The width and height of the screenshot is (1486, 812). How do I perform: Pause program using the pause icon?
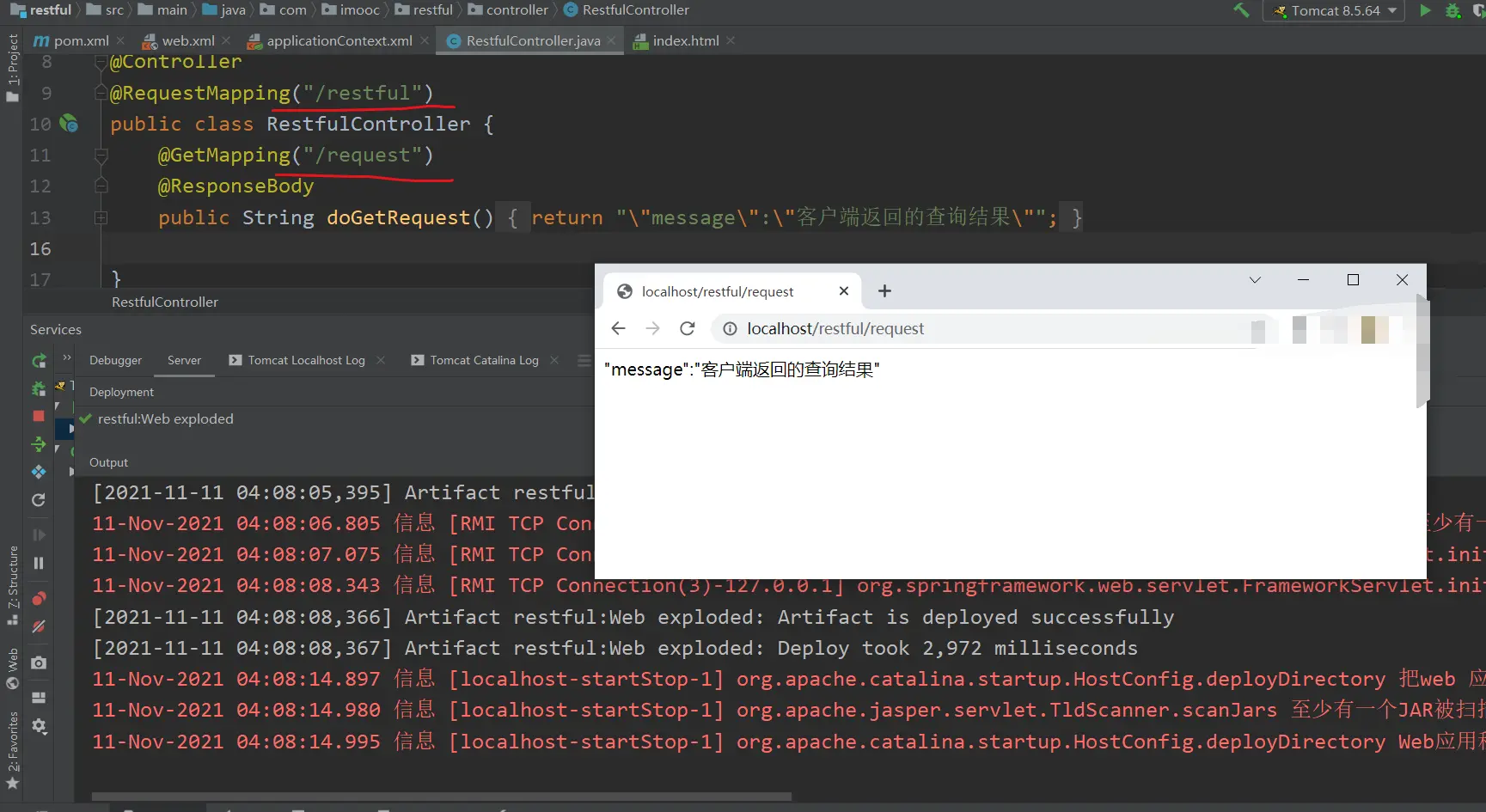39,564
